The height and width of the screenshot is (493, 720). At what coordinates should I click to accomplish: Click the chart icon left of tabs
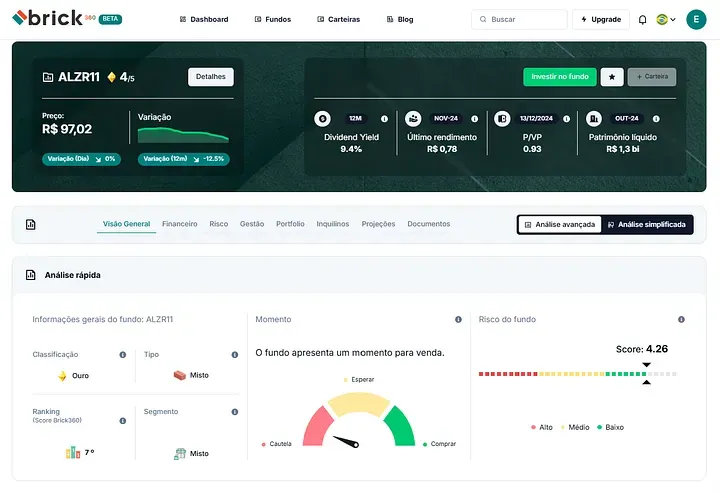[x=31, y=225]
